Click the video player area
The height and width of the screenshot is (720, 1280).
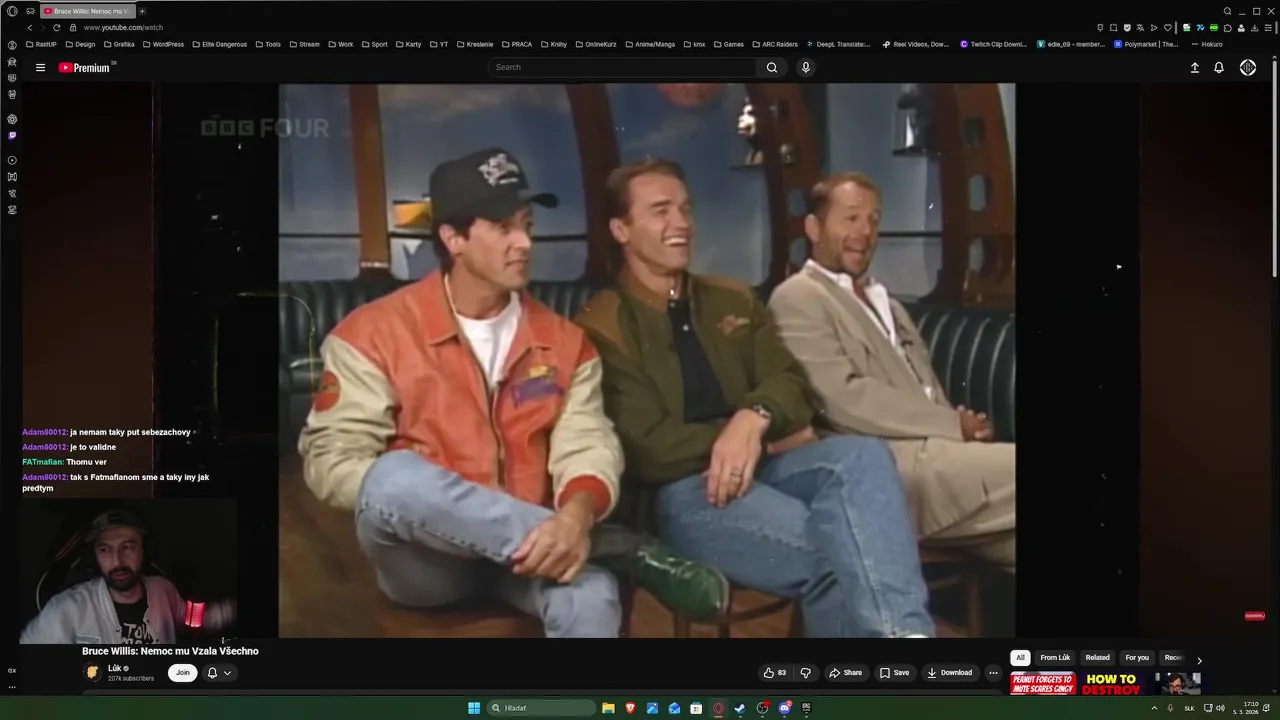point(646,360)
